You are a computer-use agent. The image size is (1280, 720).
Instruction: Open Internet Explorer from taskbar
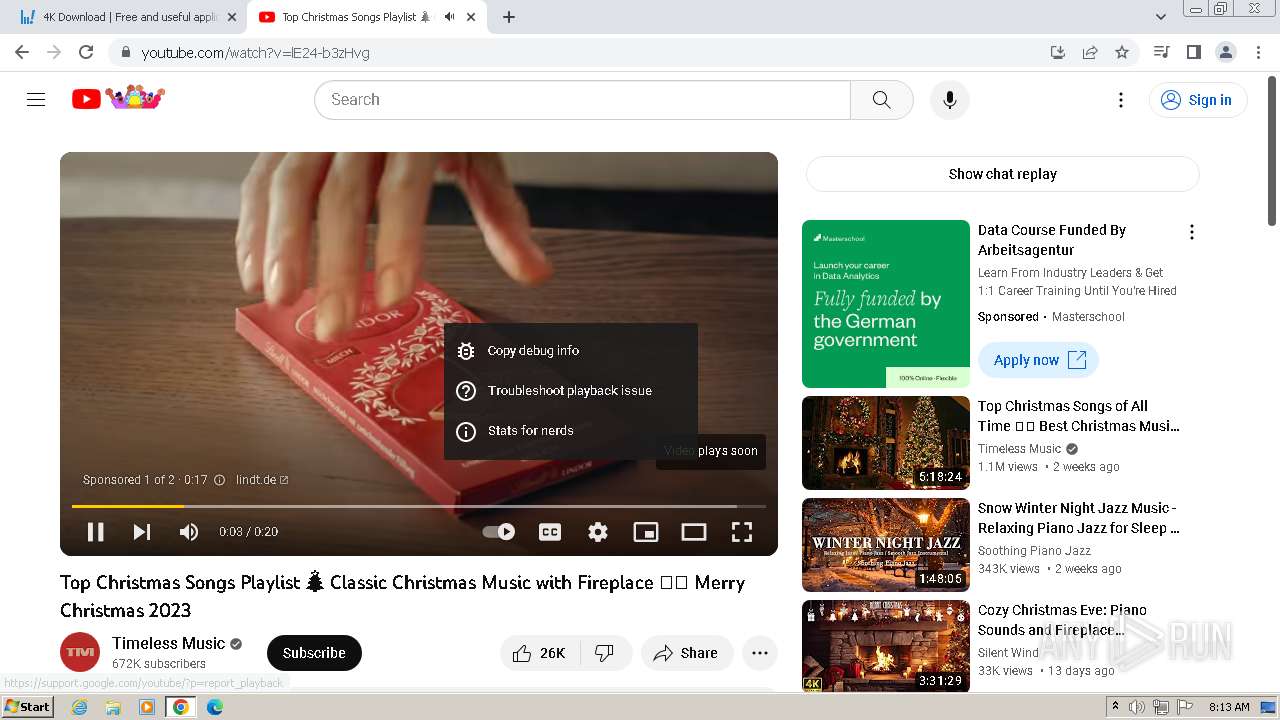coord(79,707)
